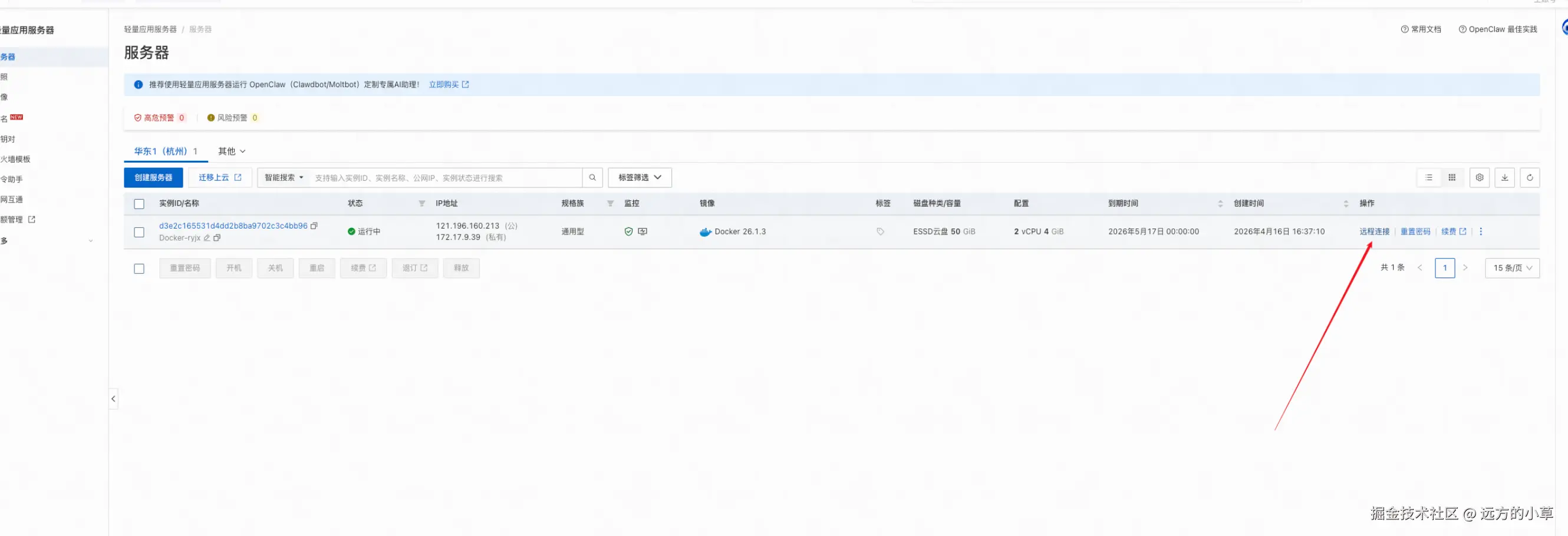
Task: Click the private IP 172.17.9.39
Action: [x=458, y=237]
